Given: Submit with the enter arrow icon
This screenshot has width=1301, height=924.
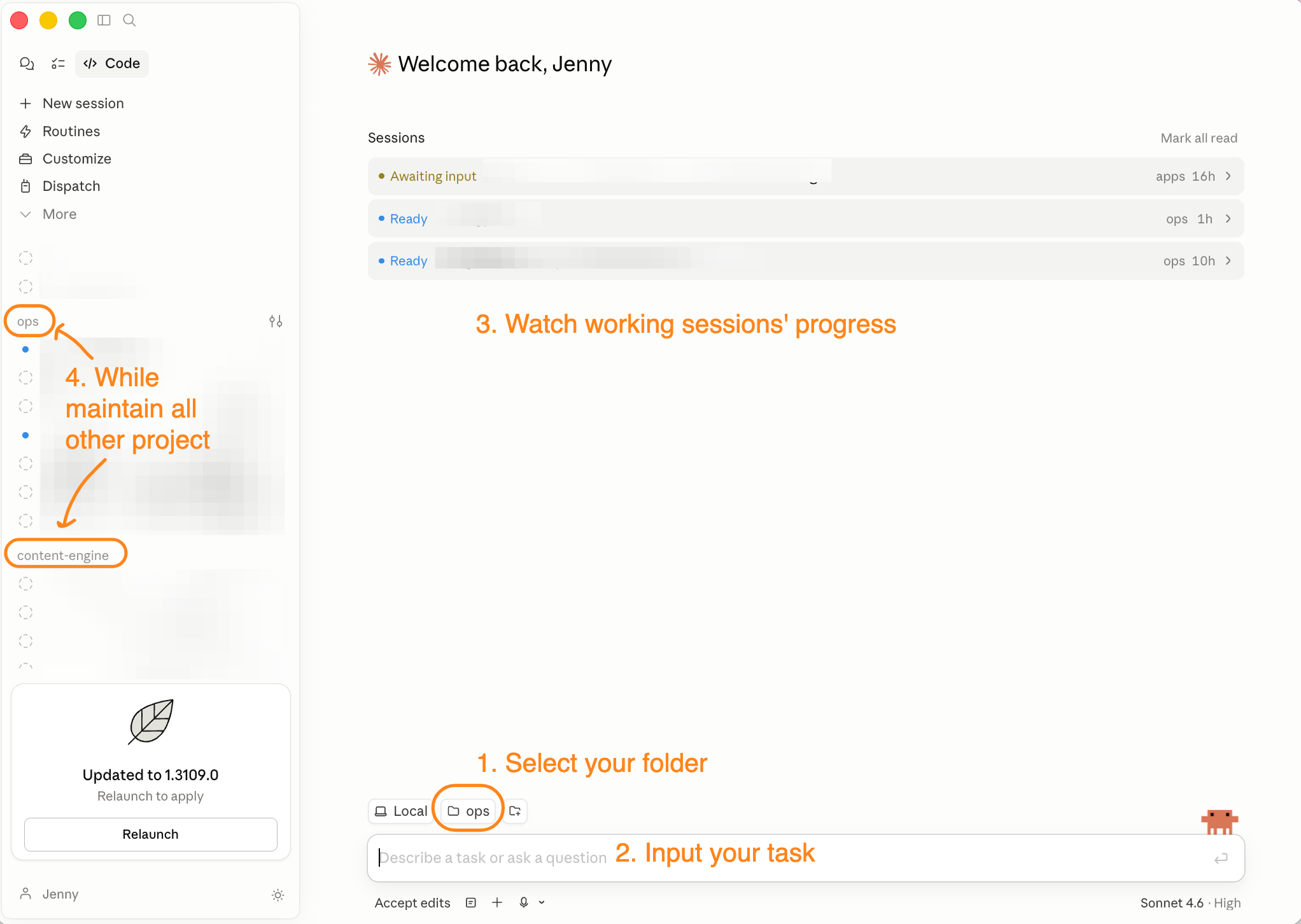Looking at the screenshot, I should tap(1221, 858).
